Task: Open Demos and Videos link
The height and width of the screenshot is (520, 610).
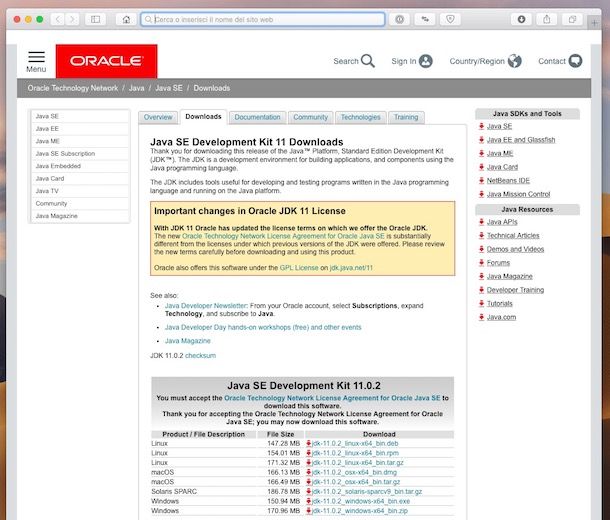Action: click(x=515, y=249)
